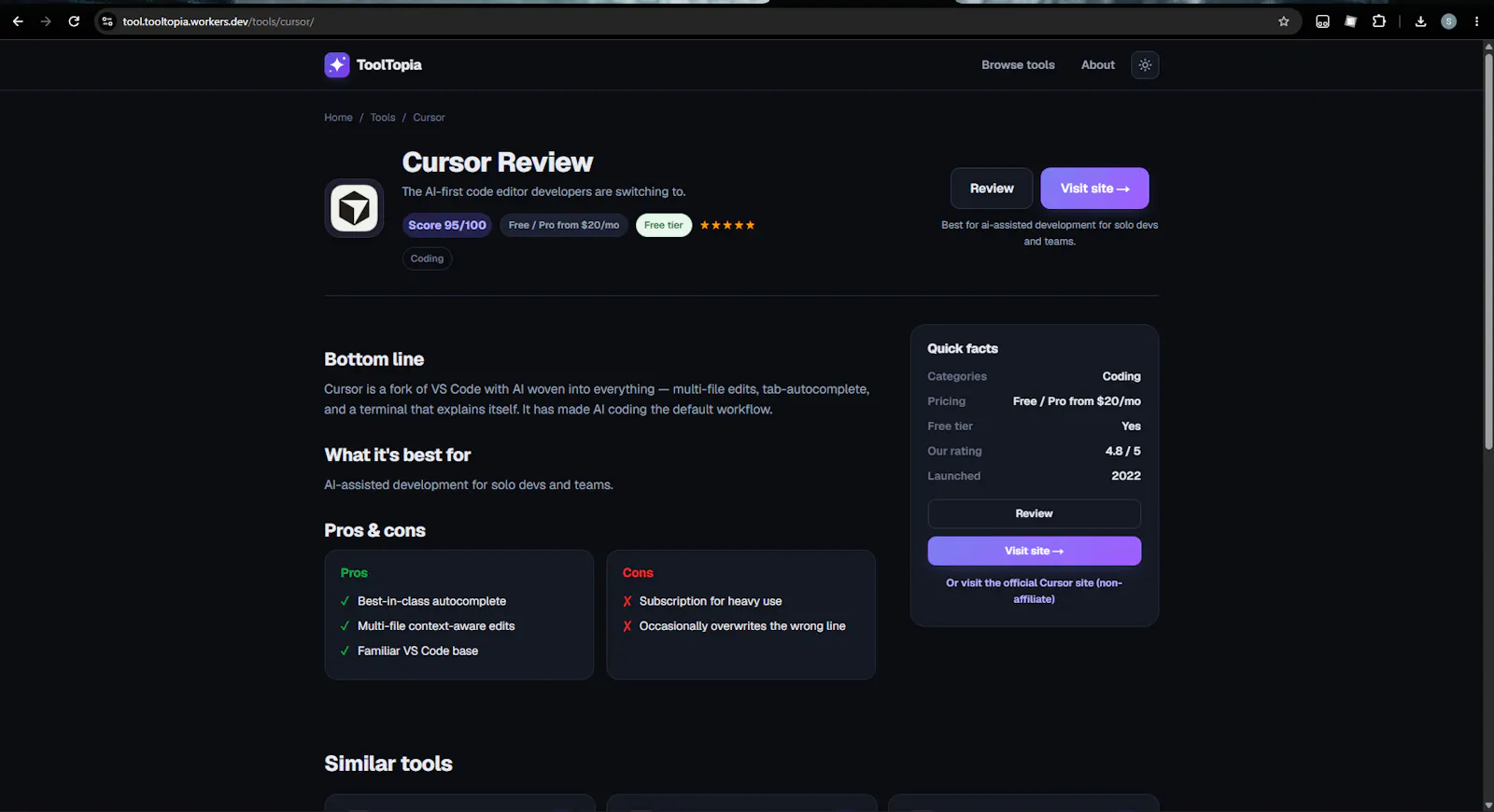Click the ToolTopia sparkle logo icon

point(337,64)
